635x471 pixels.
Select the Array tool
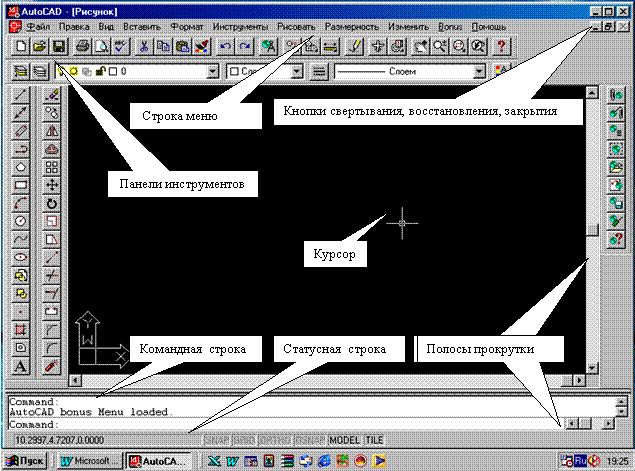click(51, 167)
